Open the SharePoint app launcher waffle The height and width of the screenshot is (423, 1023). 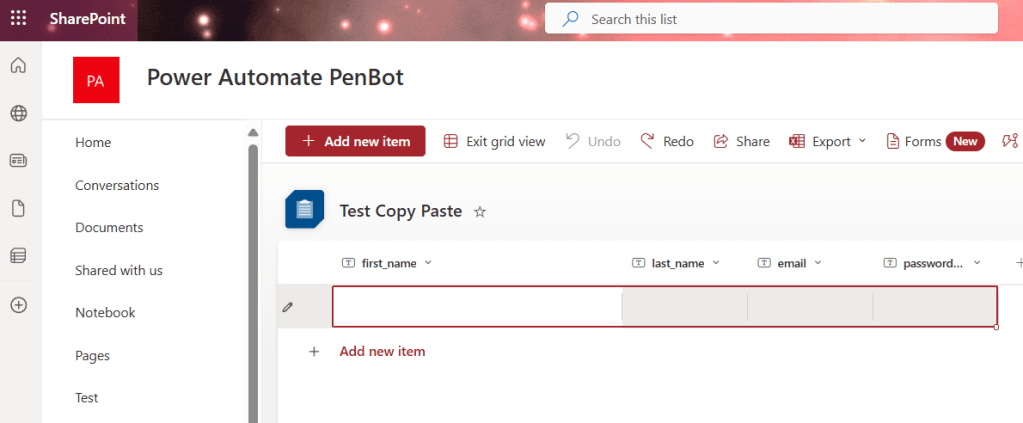18,19
